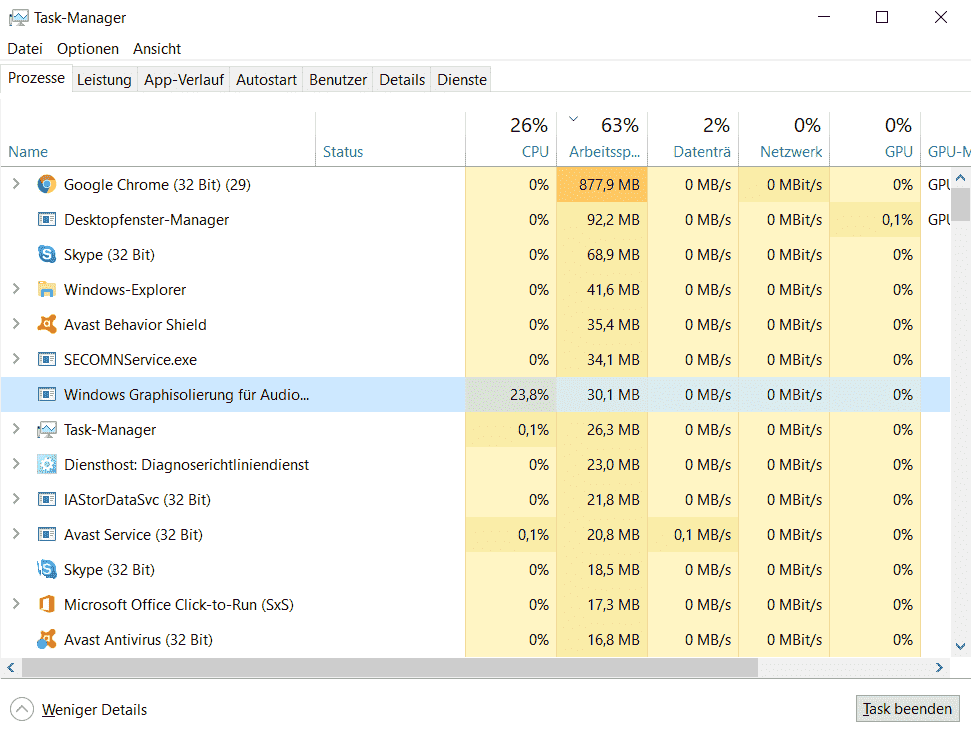
Task: Click the IAStorDataSvc process icon
Action: [46, 499]
